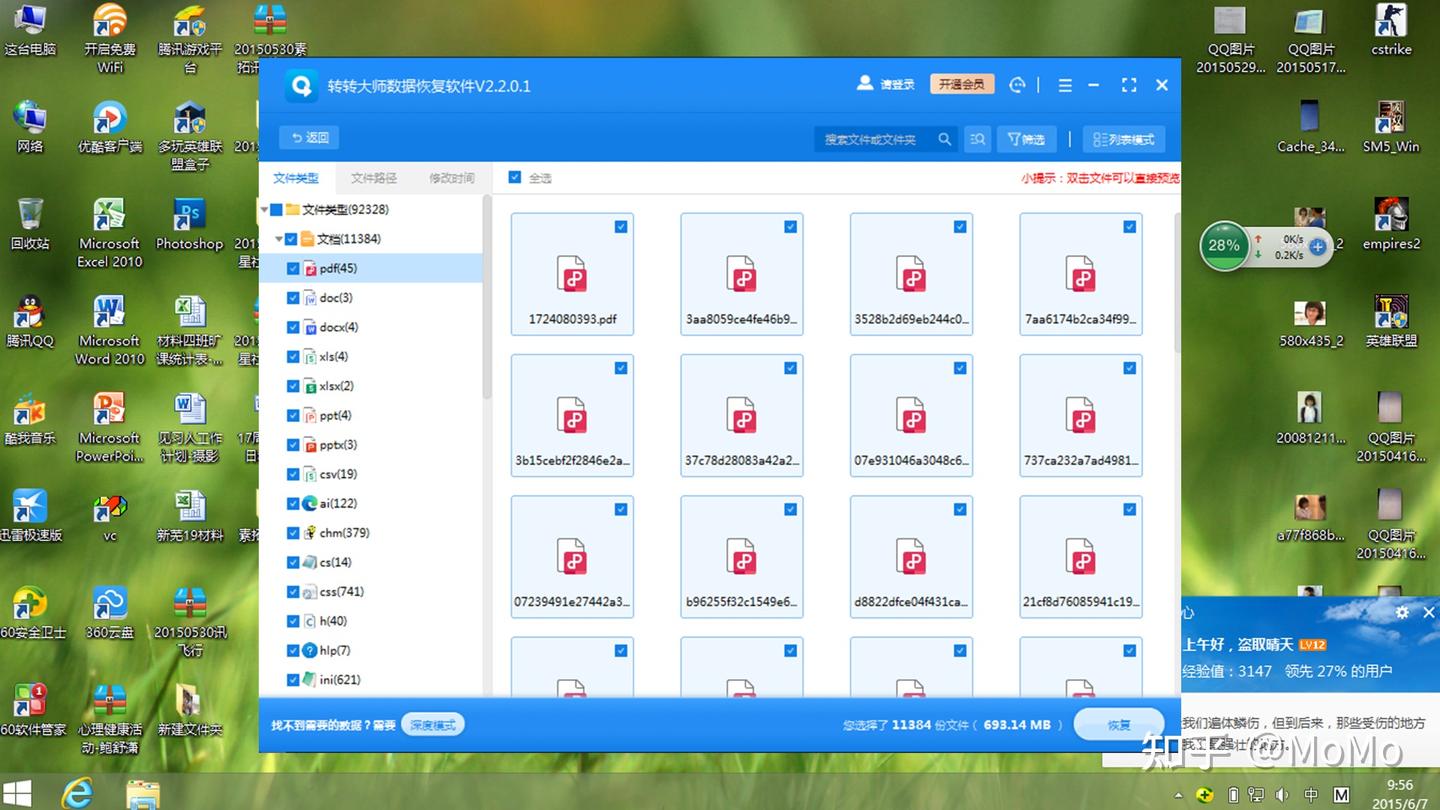
Task: Uncheck the 文档(11384) checkbox
Action: pyautogui.click(x=291, y=239)
